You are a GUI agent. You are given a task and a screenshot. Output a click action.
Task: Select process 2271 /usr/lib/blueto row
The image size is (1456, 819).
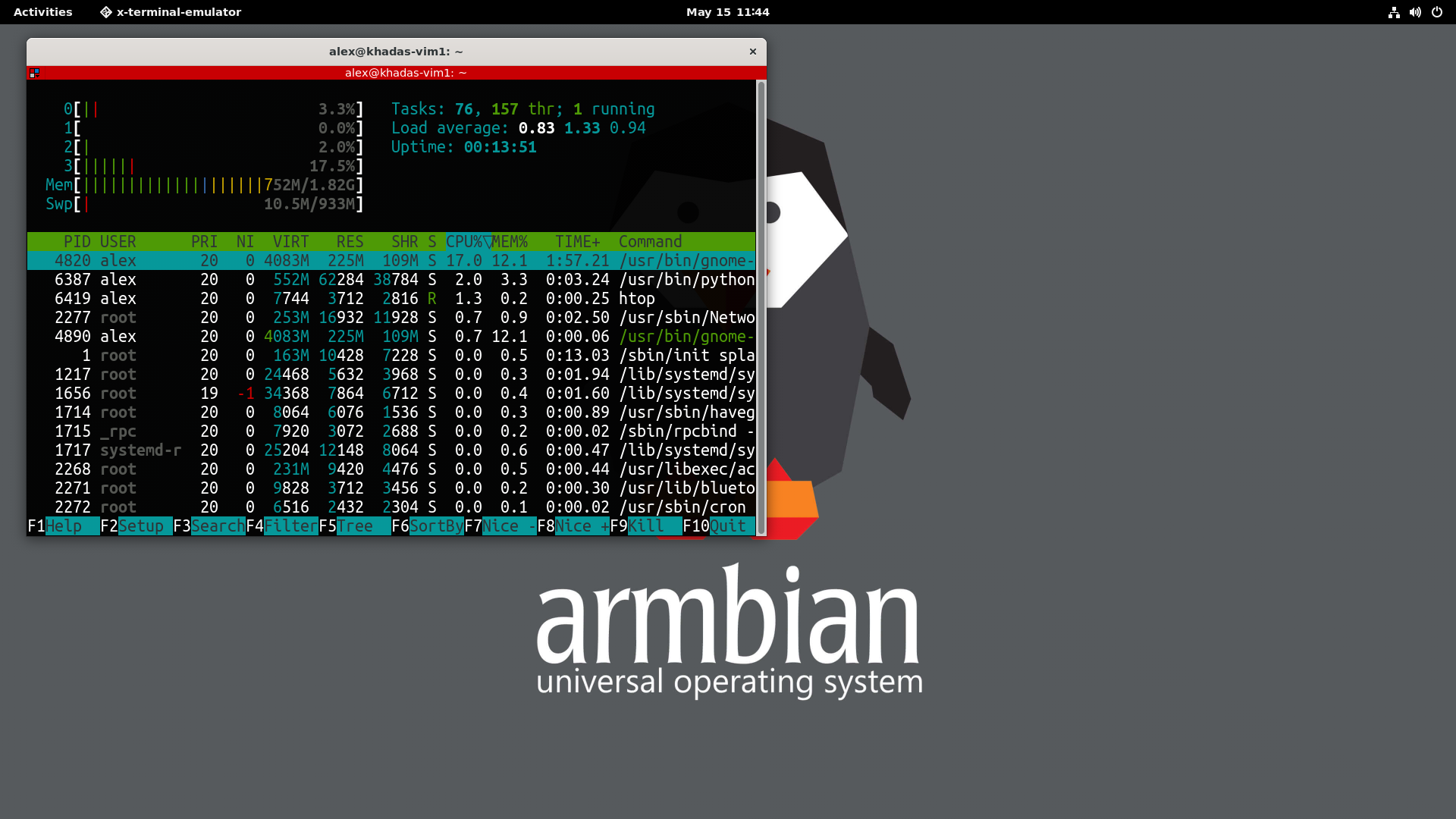(x=391, y=488)
